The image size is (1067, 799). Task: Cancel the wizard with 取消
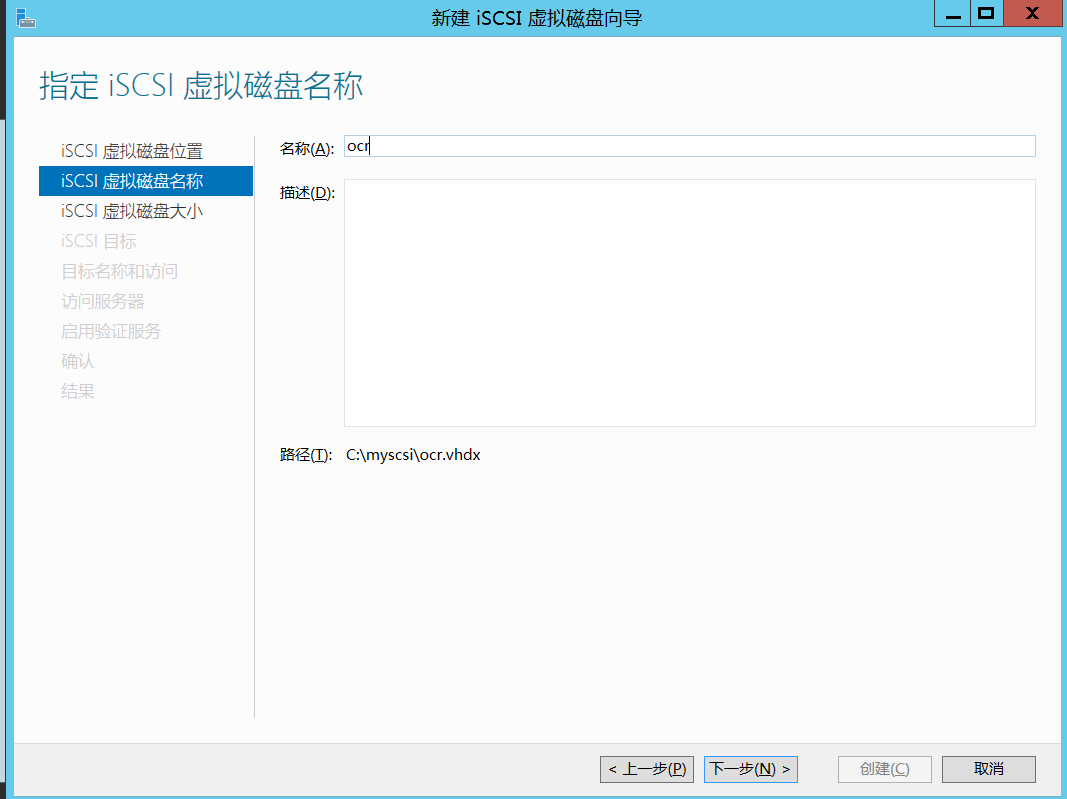coord(989,769)
